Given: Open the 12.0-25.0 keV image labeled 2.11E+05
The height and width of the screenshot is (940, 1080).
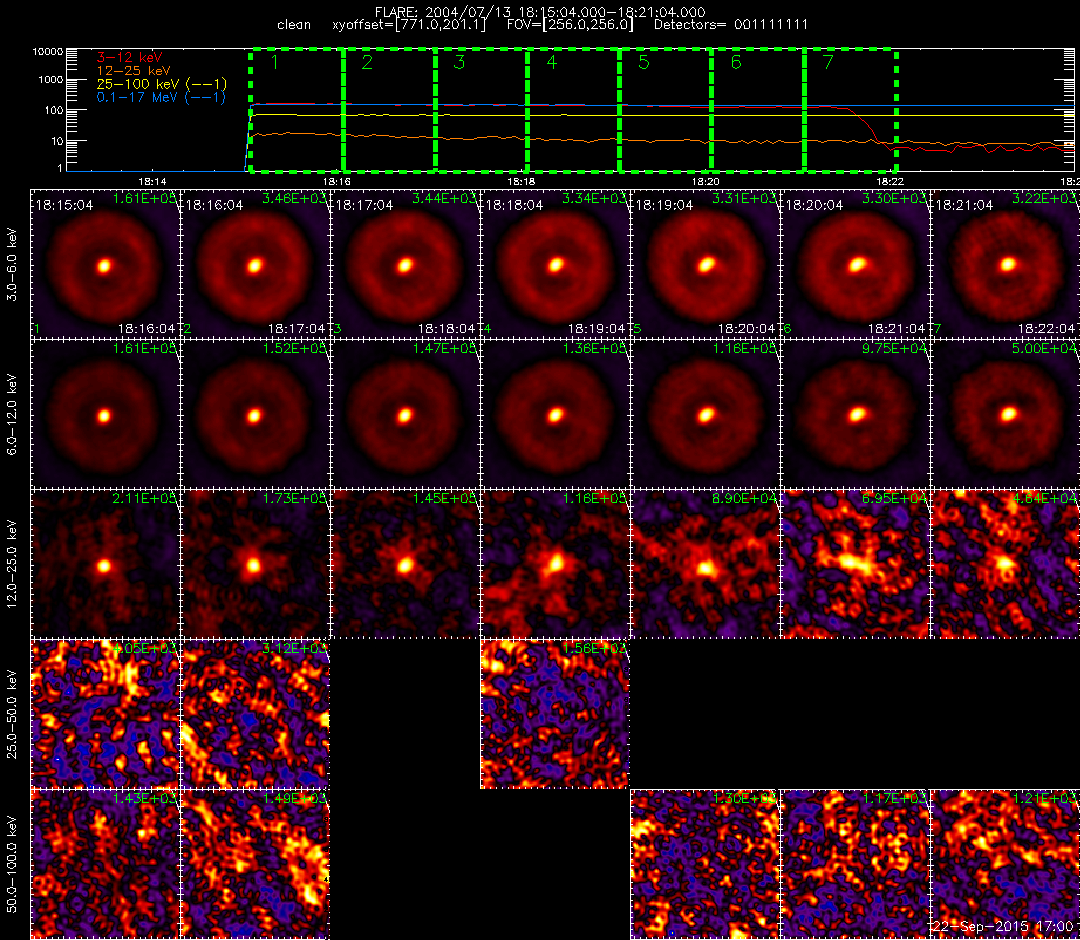Looking at the screenshot, I should [x=105, y=565].
